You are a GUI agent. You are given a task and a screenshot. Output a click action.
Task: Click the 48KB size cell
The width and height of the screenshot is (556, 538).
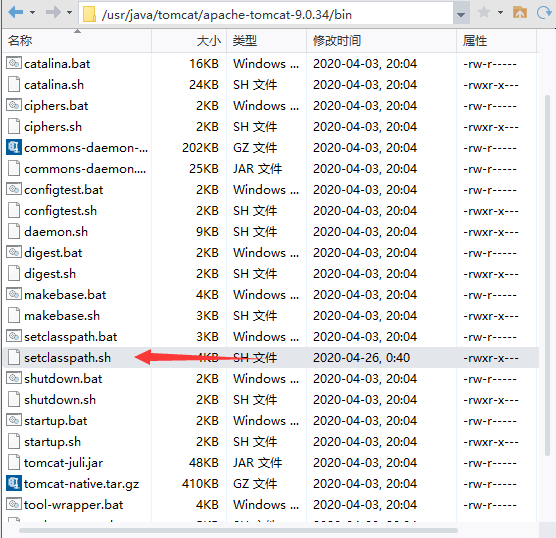click(x=204, y=463)
